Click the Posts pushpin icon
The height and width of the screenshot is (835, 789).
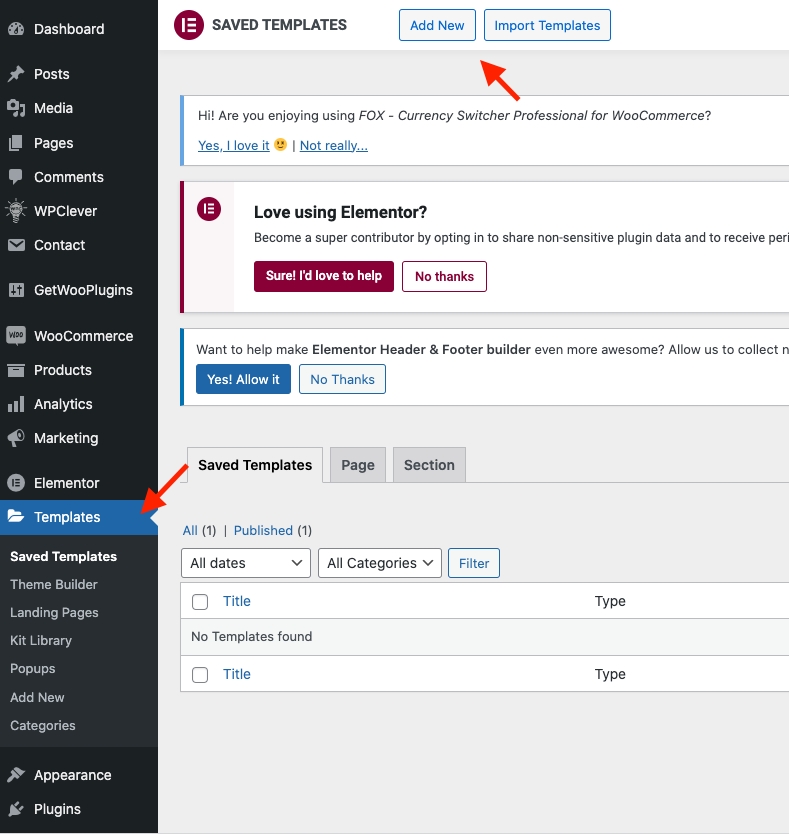[16, 74]
